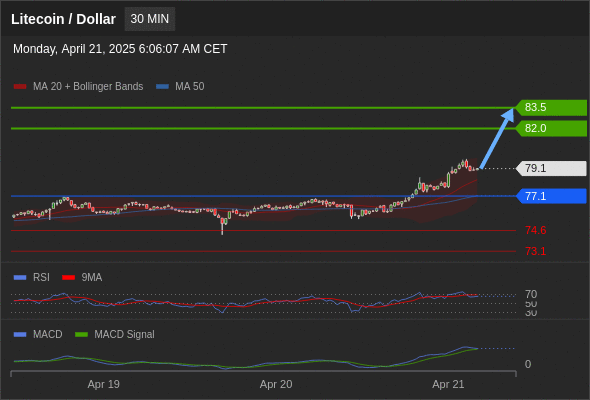Viewport: 590px width, 400px height.
Task: Click the Apr 21 date axis label
Action: click(448, 385)
